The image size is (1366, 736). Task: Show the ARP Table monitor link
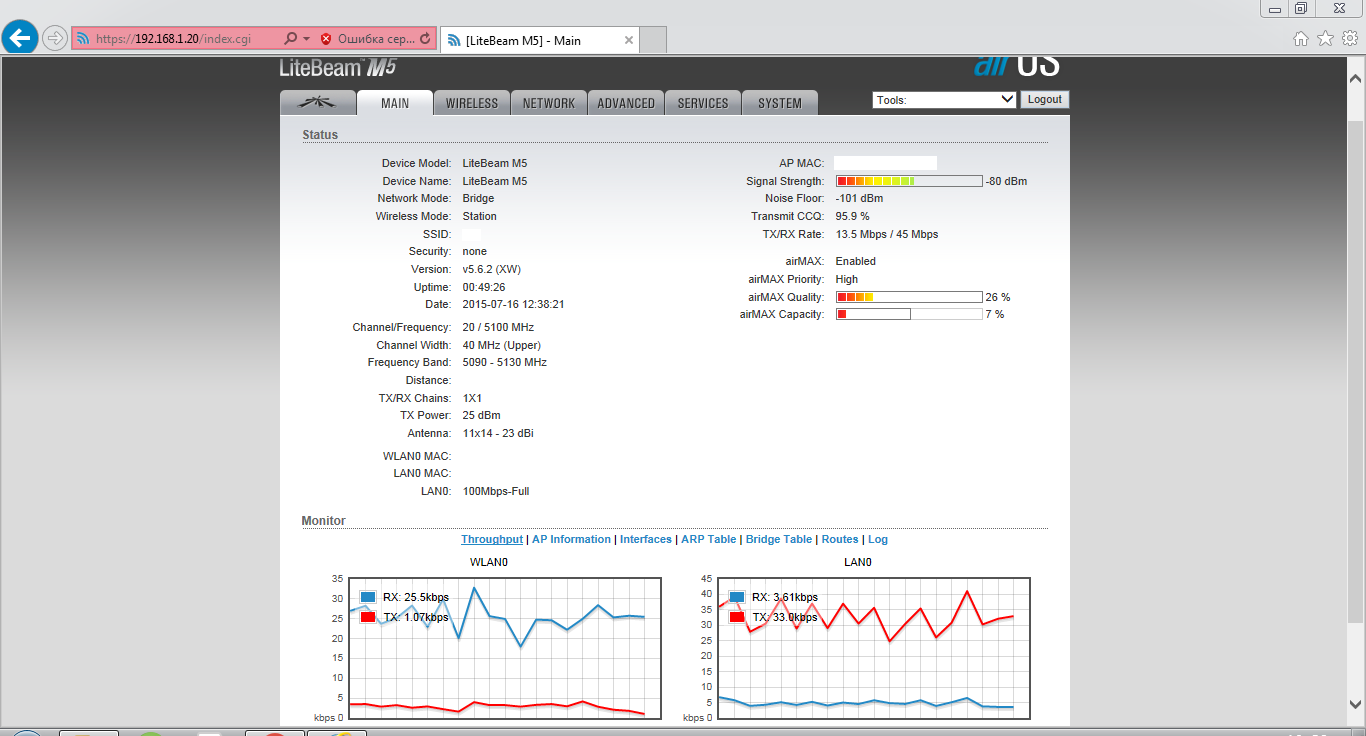coord(708,539)
